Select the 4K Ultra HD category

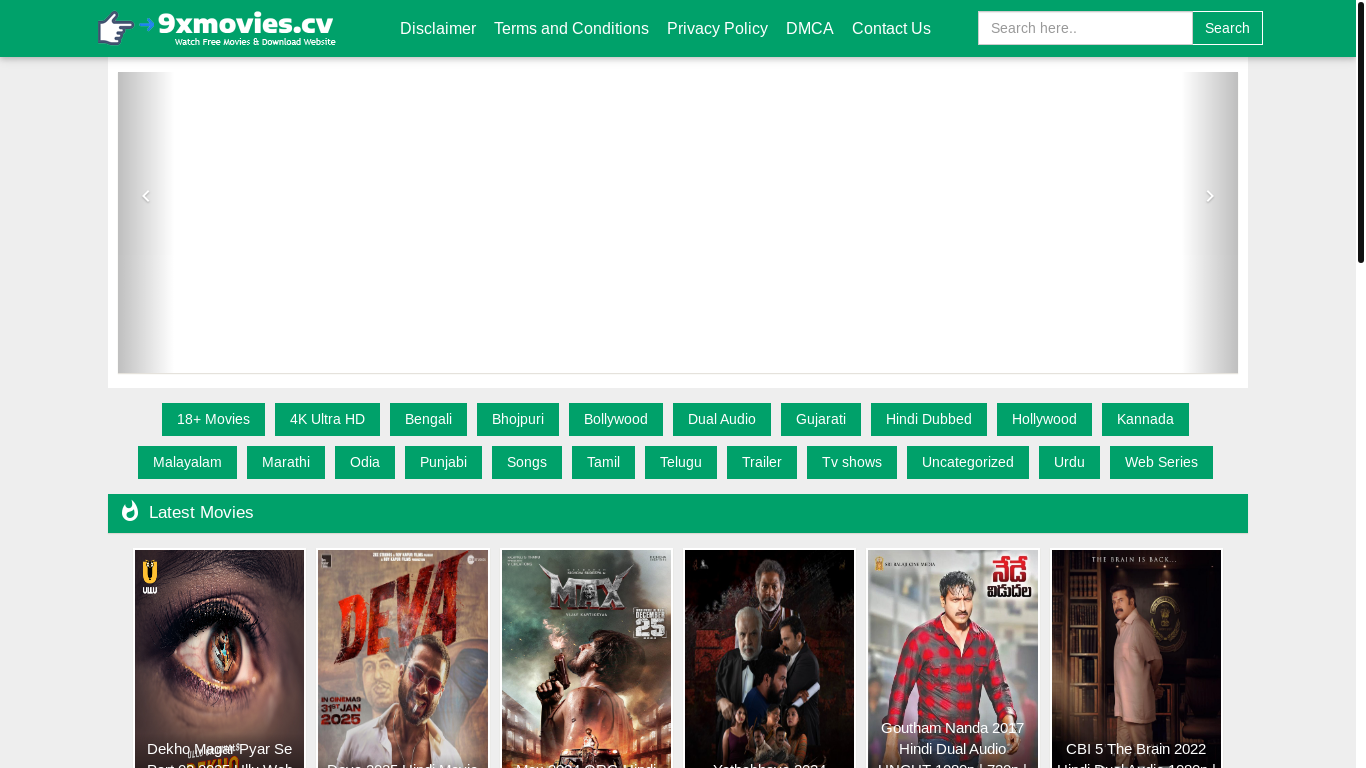click(327, 419)
